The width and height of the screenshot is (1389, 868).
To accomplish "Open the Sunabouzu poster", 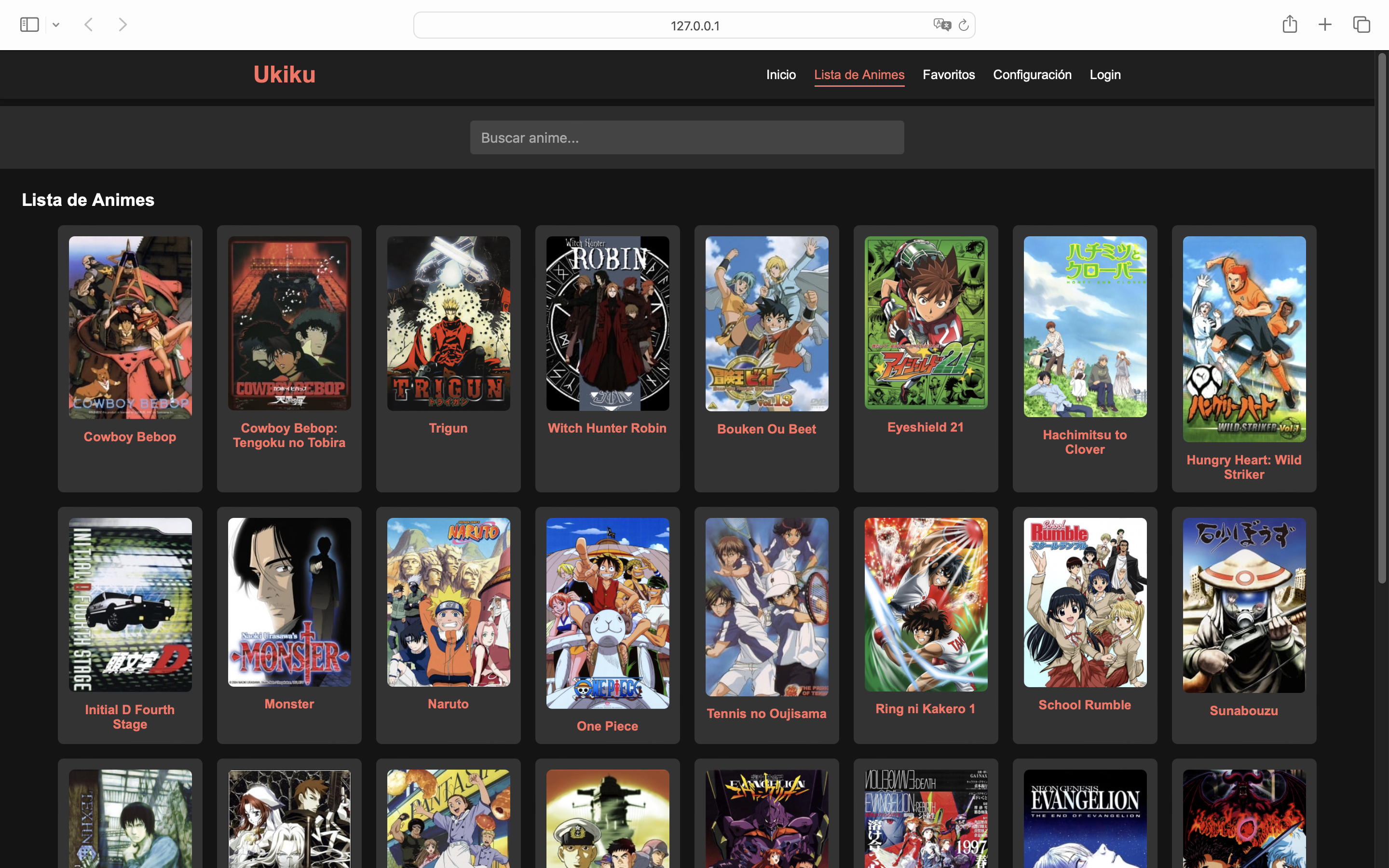I will 1244,605.
